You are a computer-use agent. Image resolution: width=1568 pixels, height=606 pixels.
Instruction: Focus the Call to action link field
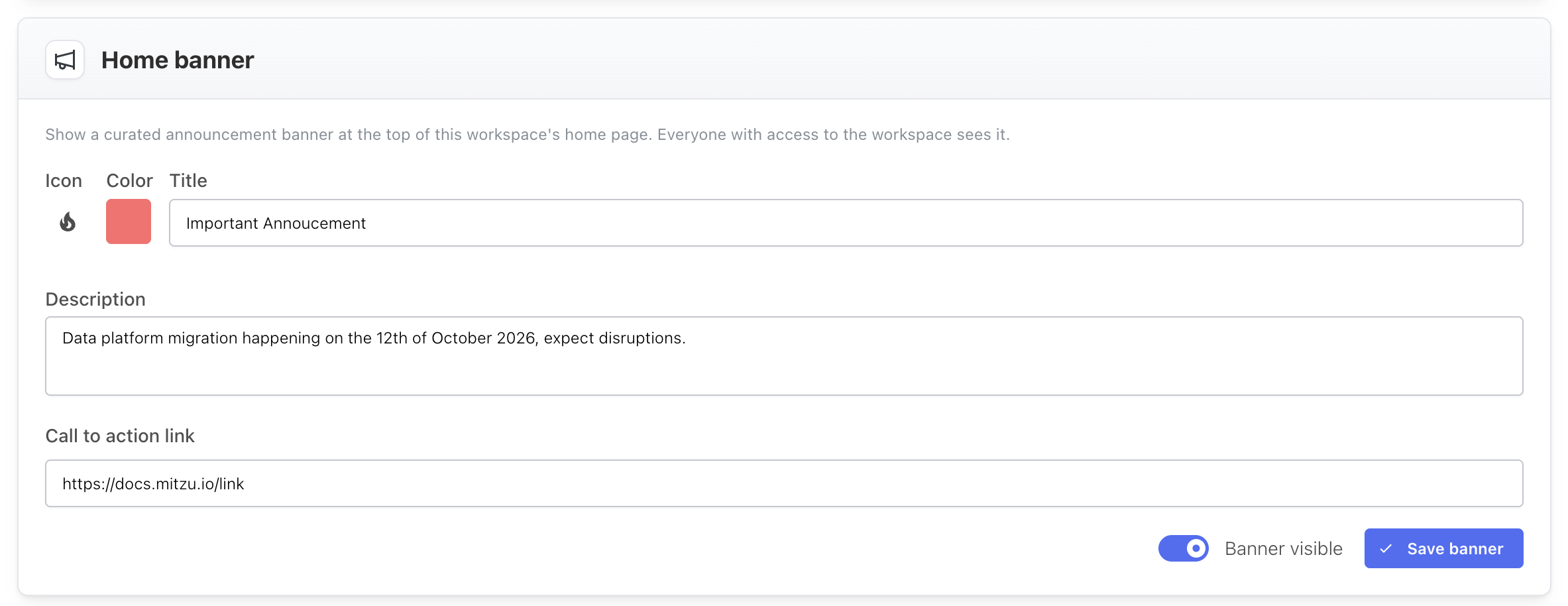[x=784, y=483]
